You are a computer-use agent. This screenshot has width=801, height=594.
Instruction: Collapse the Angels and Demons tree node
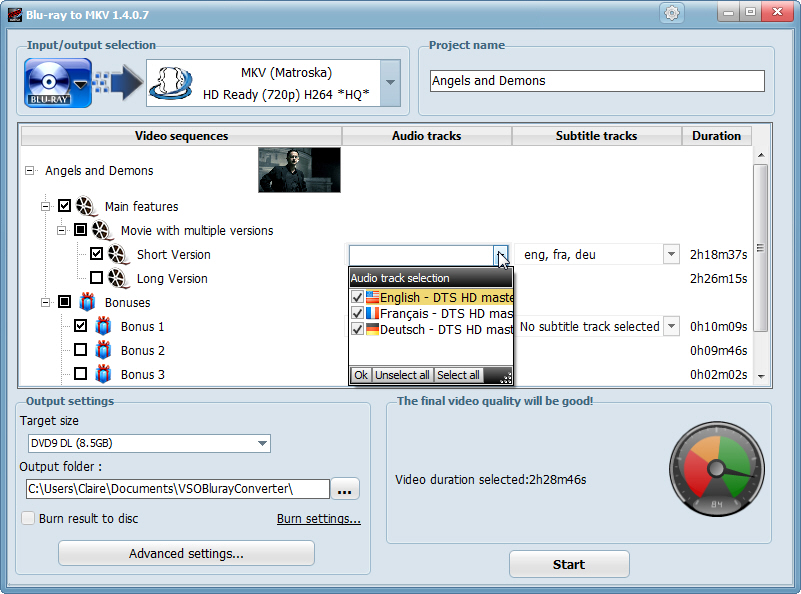coord(30,171)
